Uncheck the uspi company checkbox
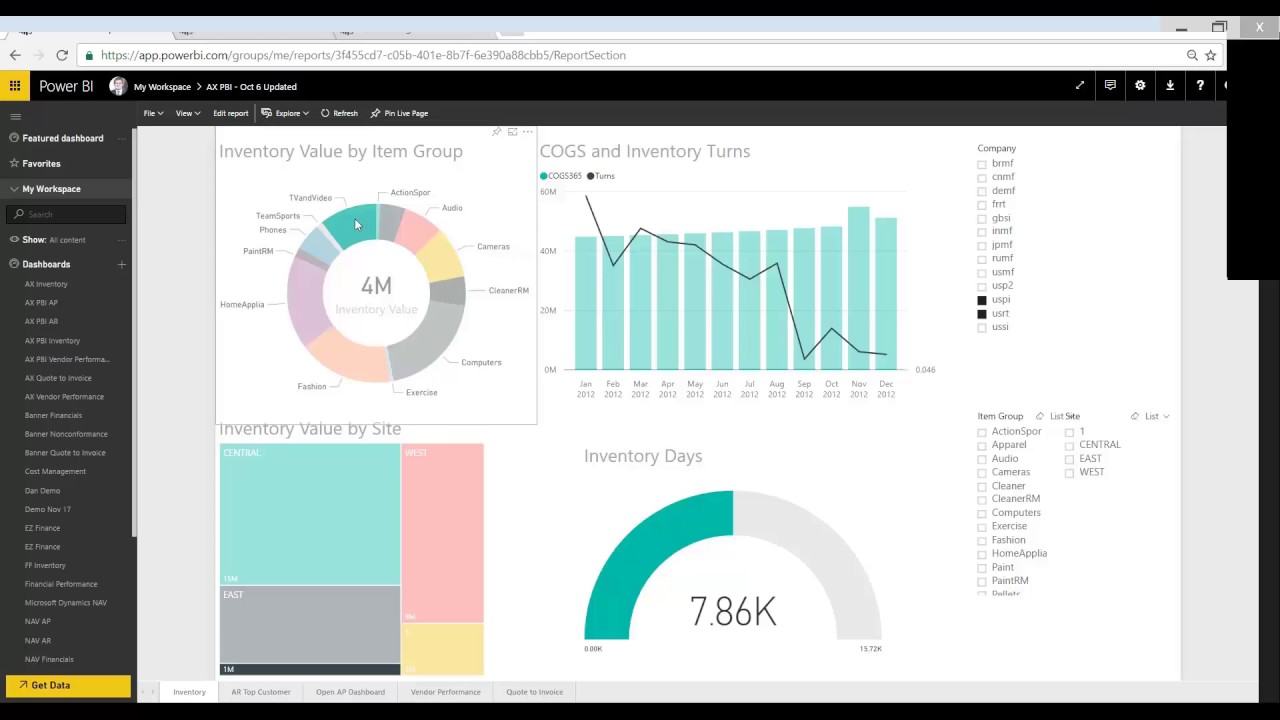 (x=982, y=300)
